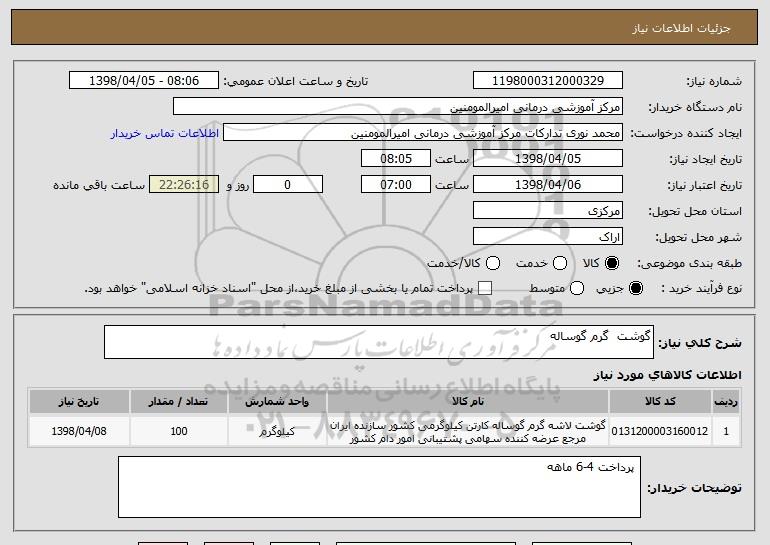Click the public announcement date field 1398/04/05 - 08:06
This screenshot has width=770, height=545.
[x=144, y=81]
